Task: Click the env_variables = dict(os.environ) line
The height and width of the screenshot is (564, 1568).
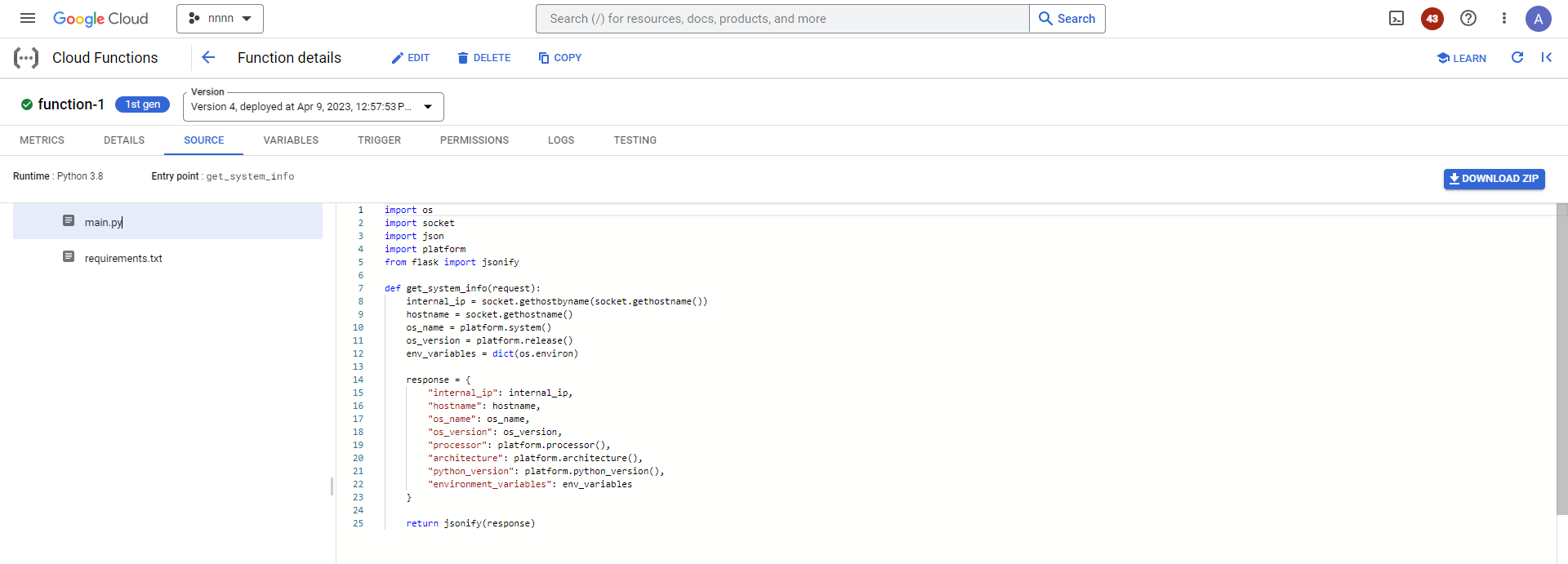Action: click(492, 353)
